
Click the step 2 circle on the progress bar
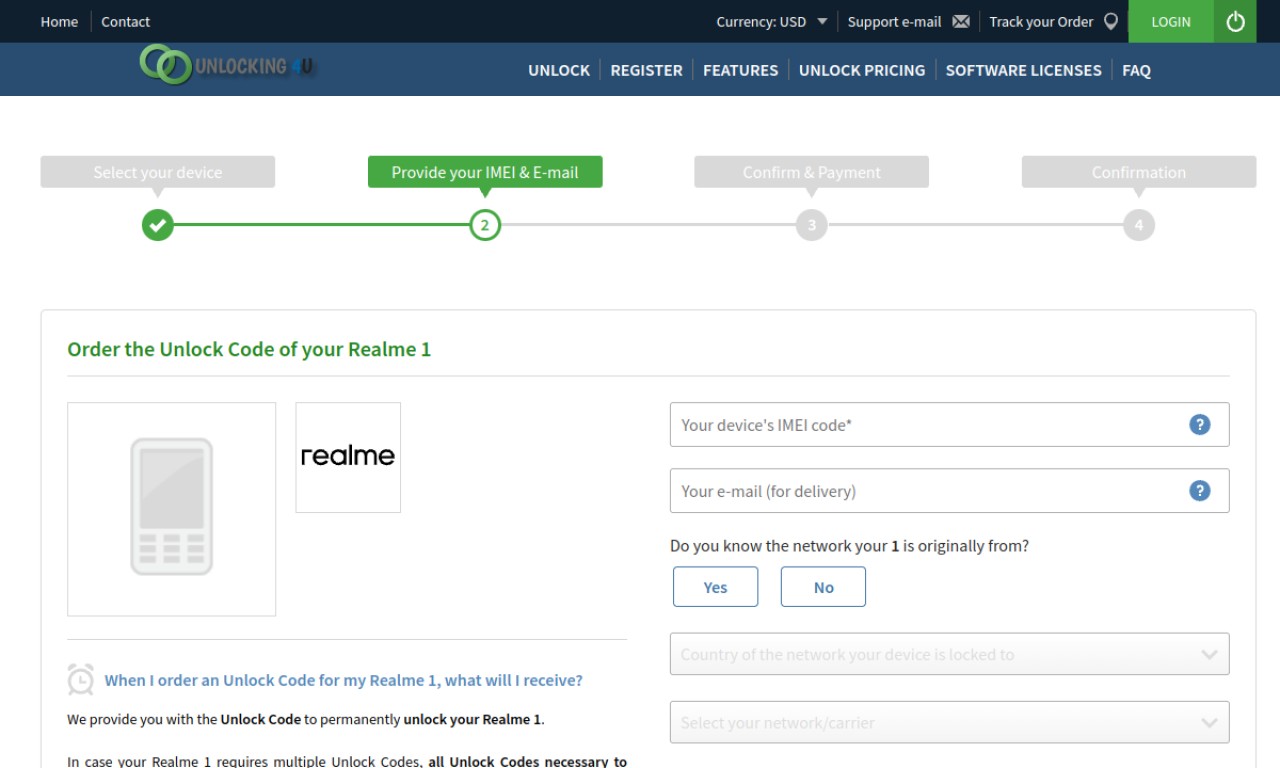coord(485,225)
